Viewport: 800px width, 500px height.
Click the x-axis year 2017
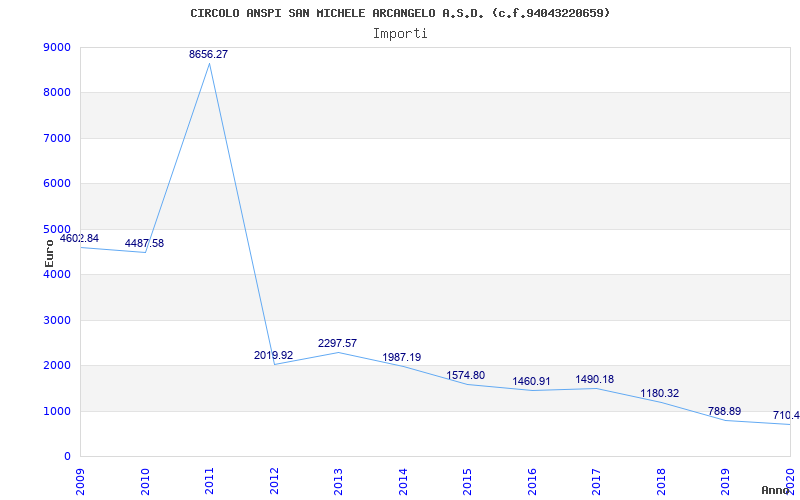[x=596, y=482]
